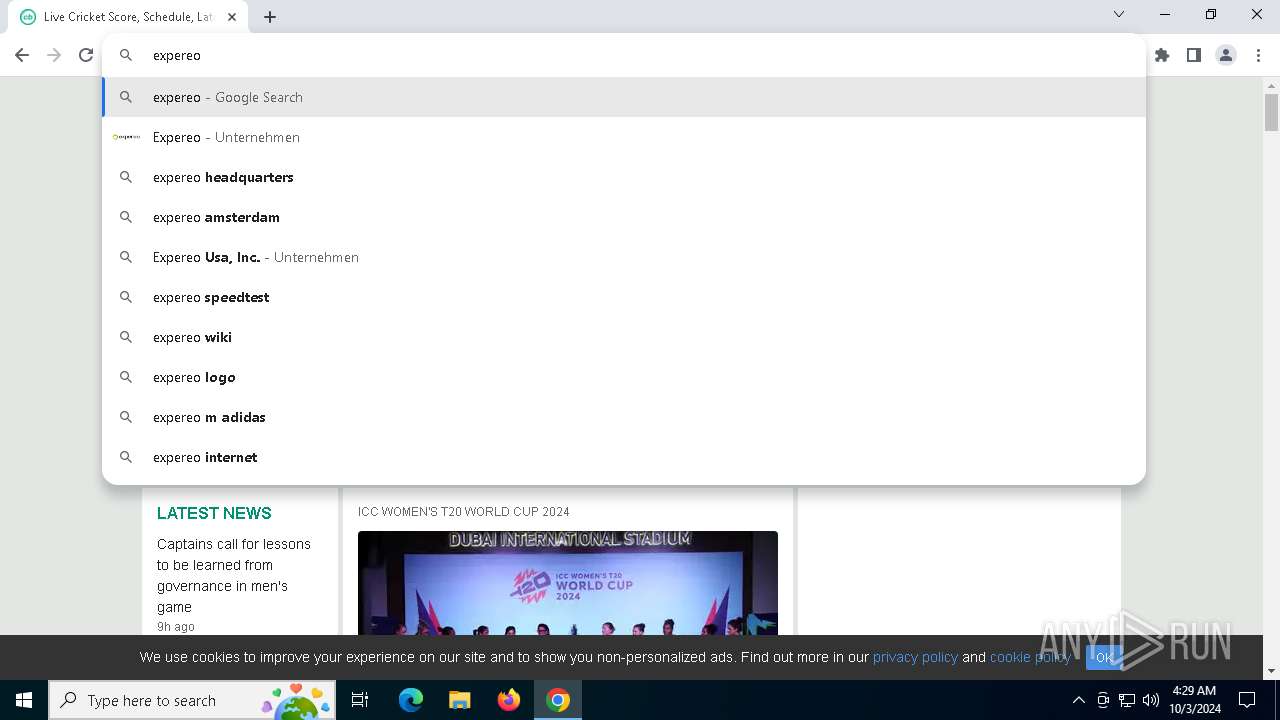Open a new tab with the plus button

[x=270, y=16]
